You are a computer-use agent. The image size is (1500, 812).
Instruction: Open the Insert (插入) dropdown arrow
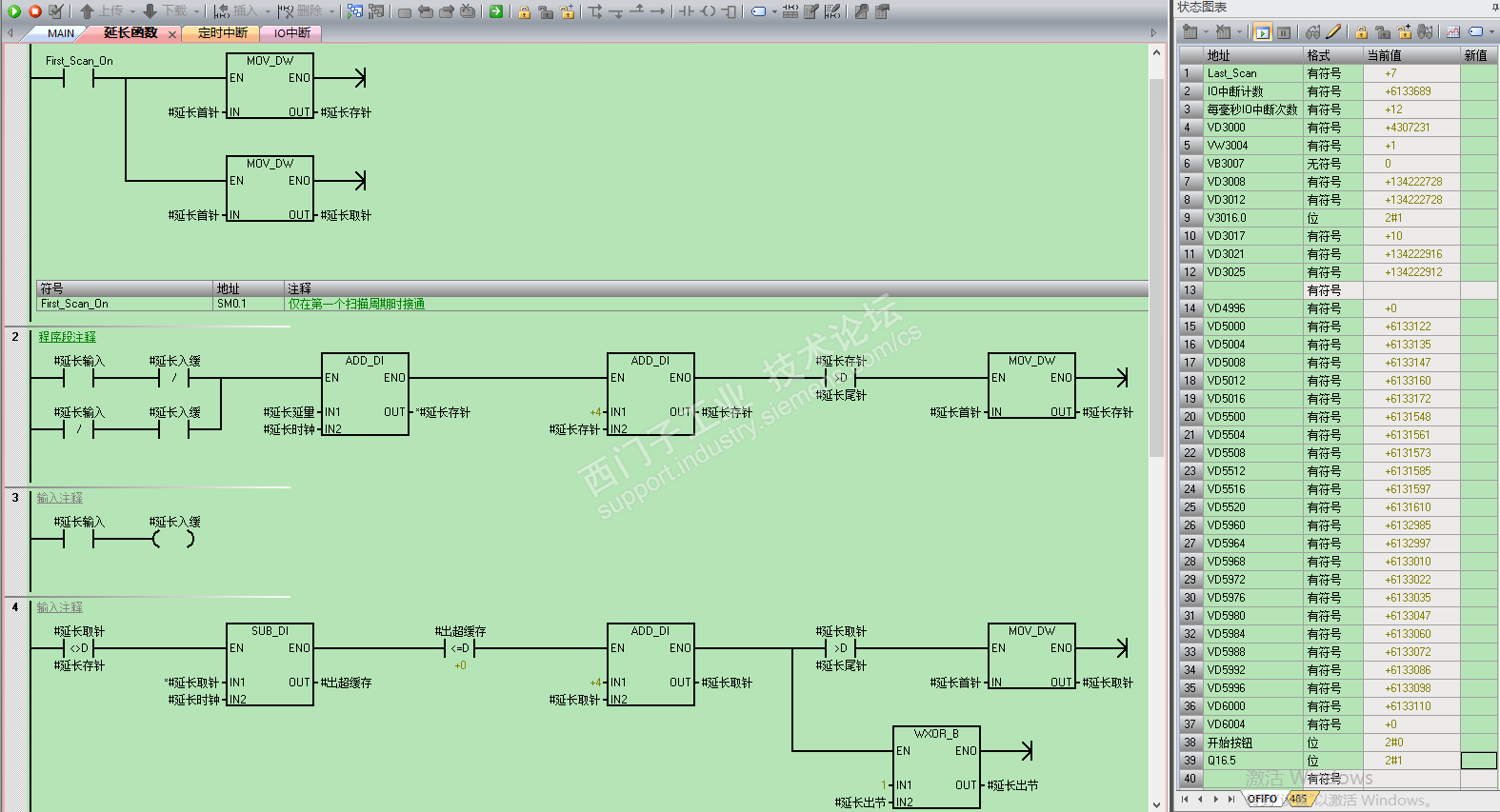pyautogui.click(x=267, y=11)
